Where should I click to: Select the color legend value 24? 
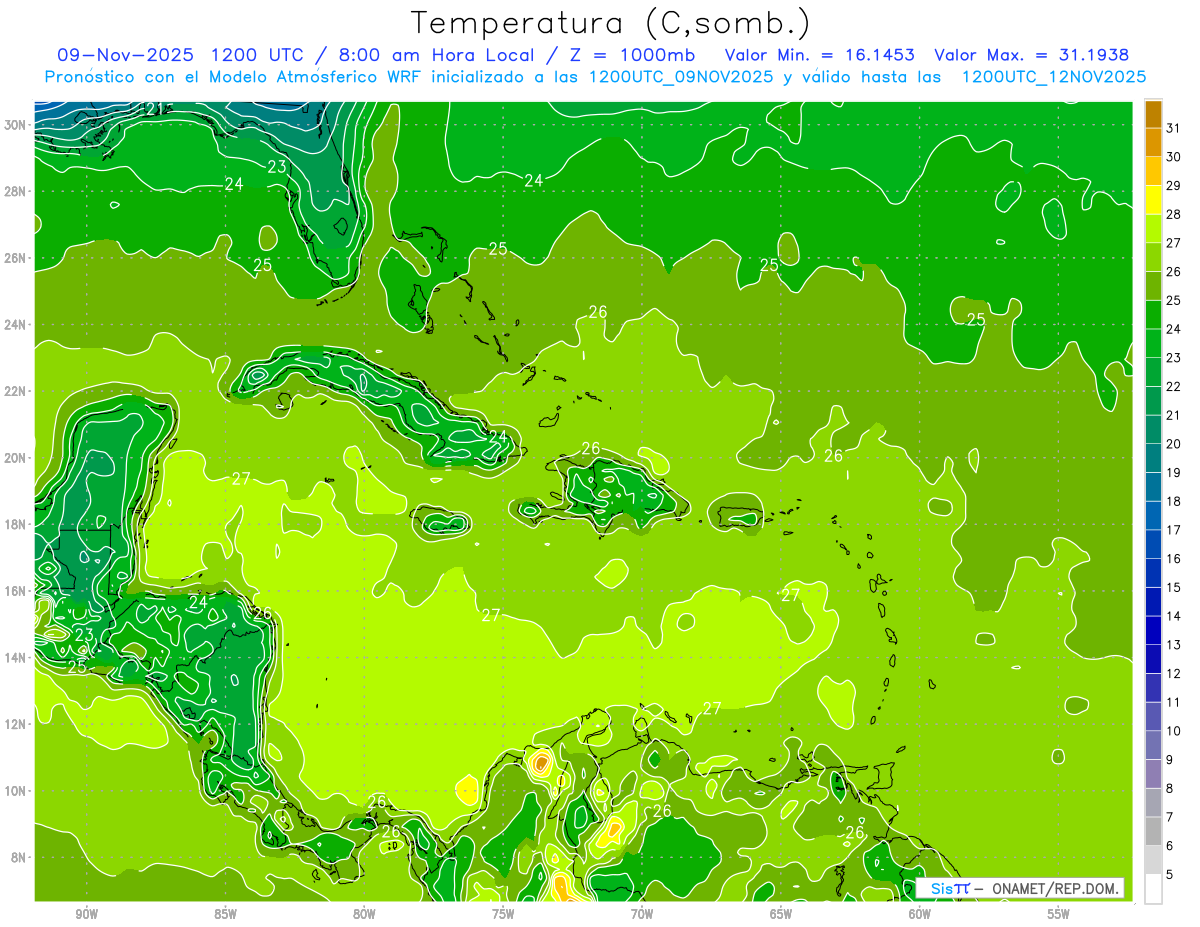(x=1174, y=329)
